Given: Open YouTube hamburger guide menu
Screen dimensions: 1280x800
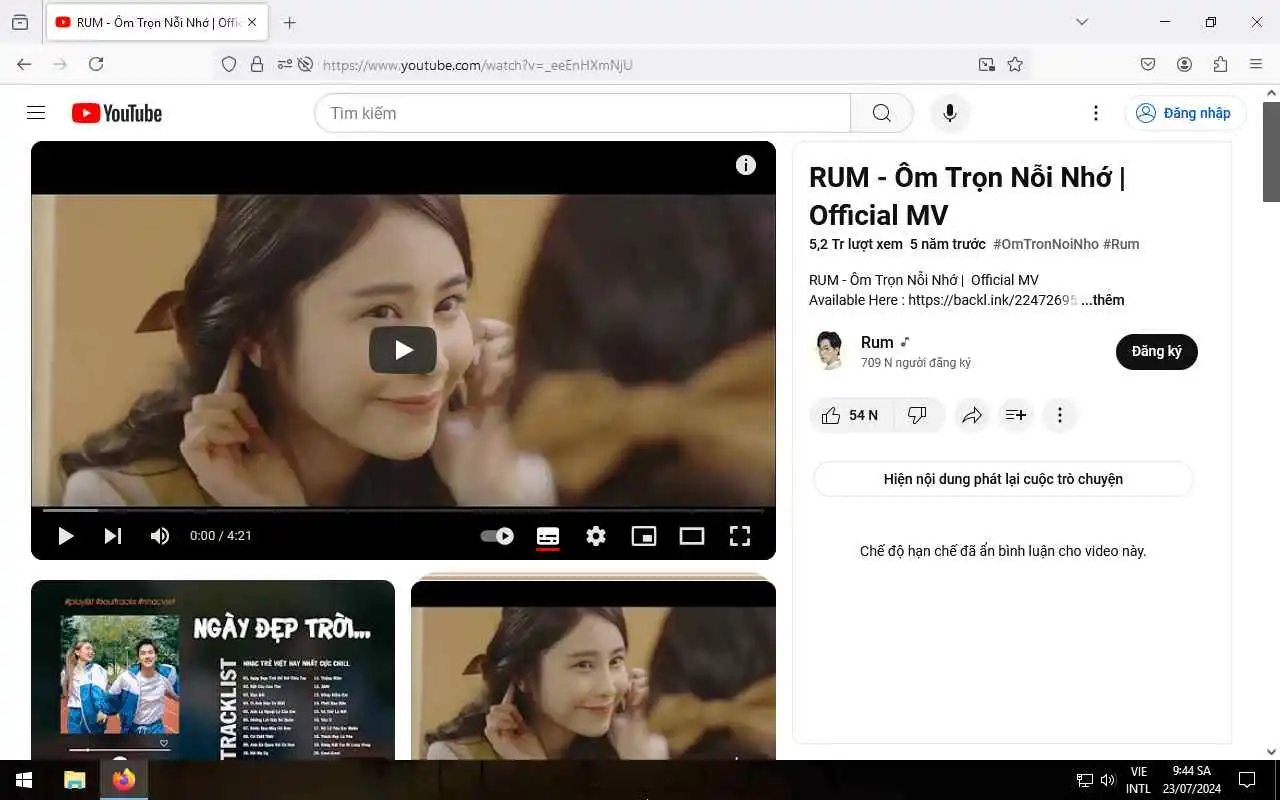Looking at the screenshot, I should coord(36,113).
